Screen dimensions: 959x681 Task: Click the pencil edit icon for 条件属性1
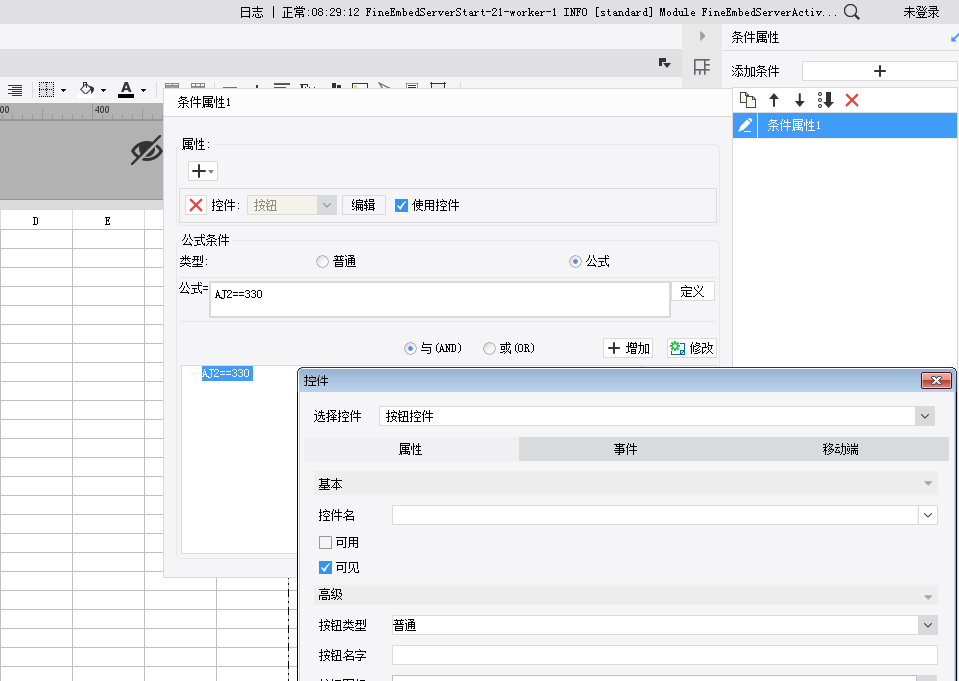point(745,126)
